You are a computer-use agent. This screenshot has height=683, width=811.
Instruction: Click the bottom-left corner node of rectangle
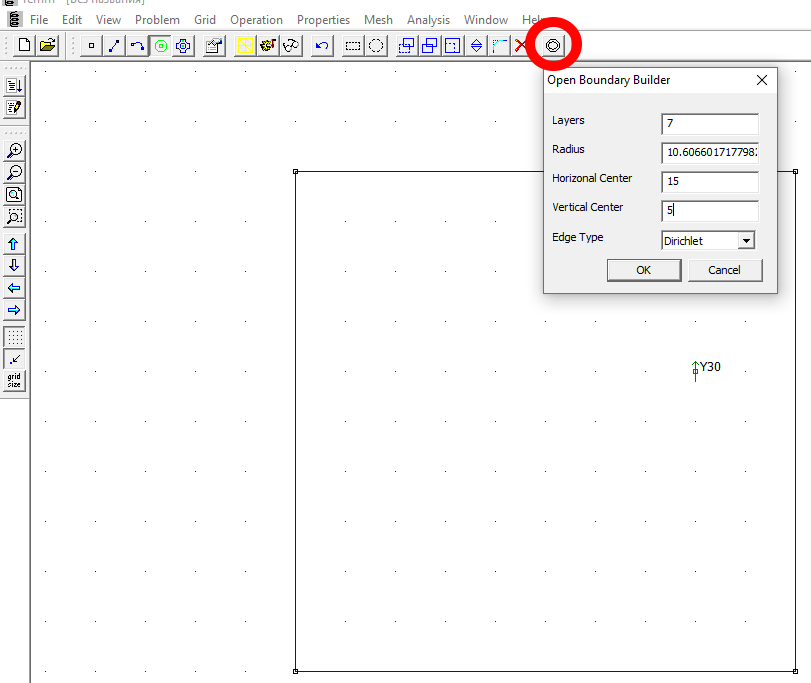click(295, 671)
